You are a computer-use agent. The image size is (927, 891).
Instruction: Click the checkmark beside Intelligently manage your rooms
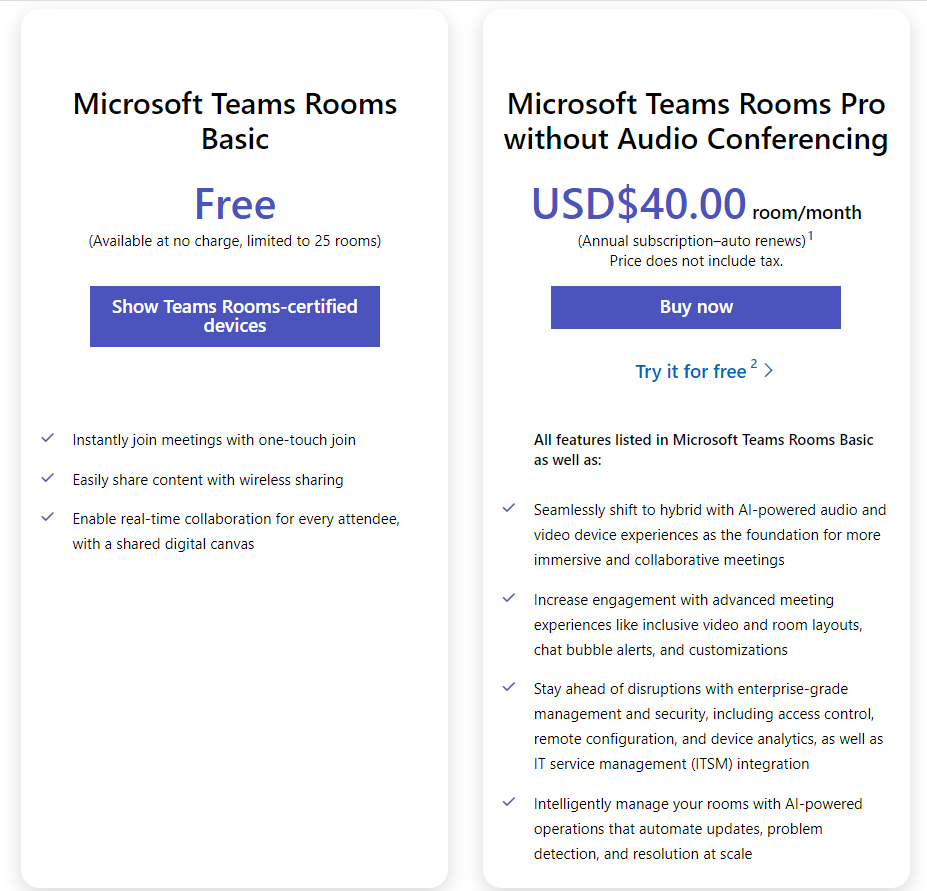coord(509,802)
